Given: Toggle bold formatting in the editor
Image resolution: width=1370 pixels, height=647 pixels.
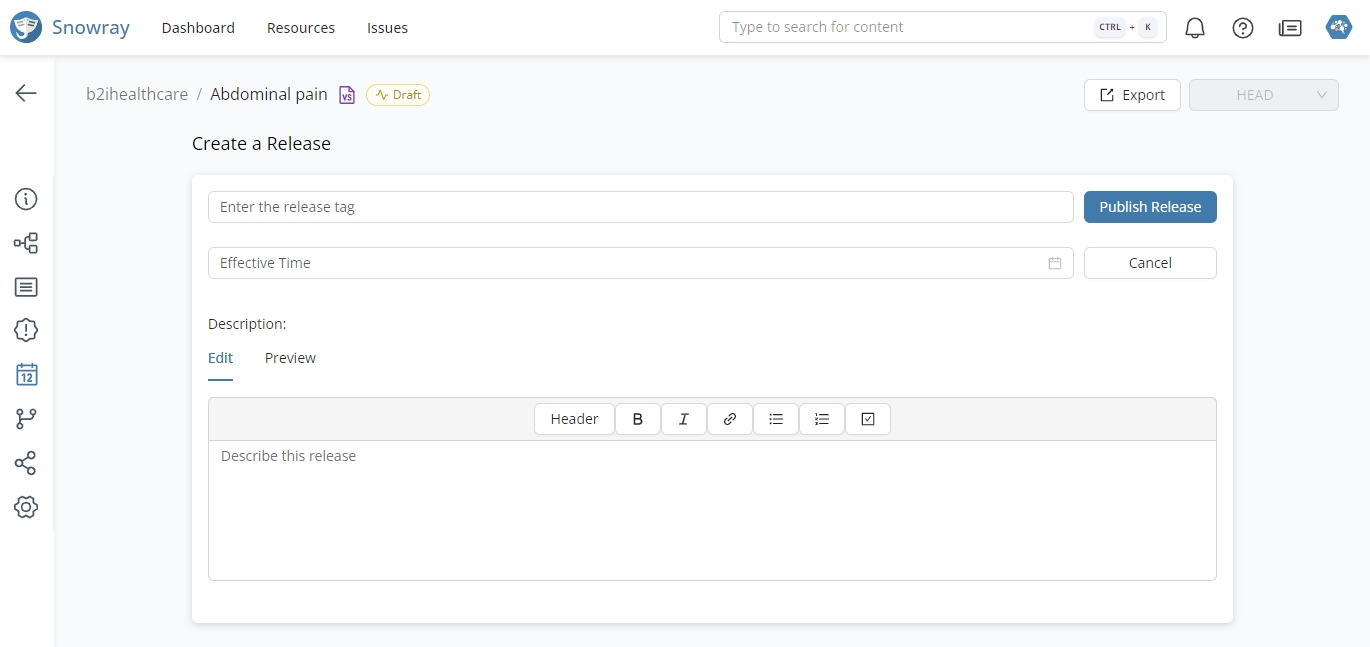Looking at the screenshot, I should click(637, 419).
